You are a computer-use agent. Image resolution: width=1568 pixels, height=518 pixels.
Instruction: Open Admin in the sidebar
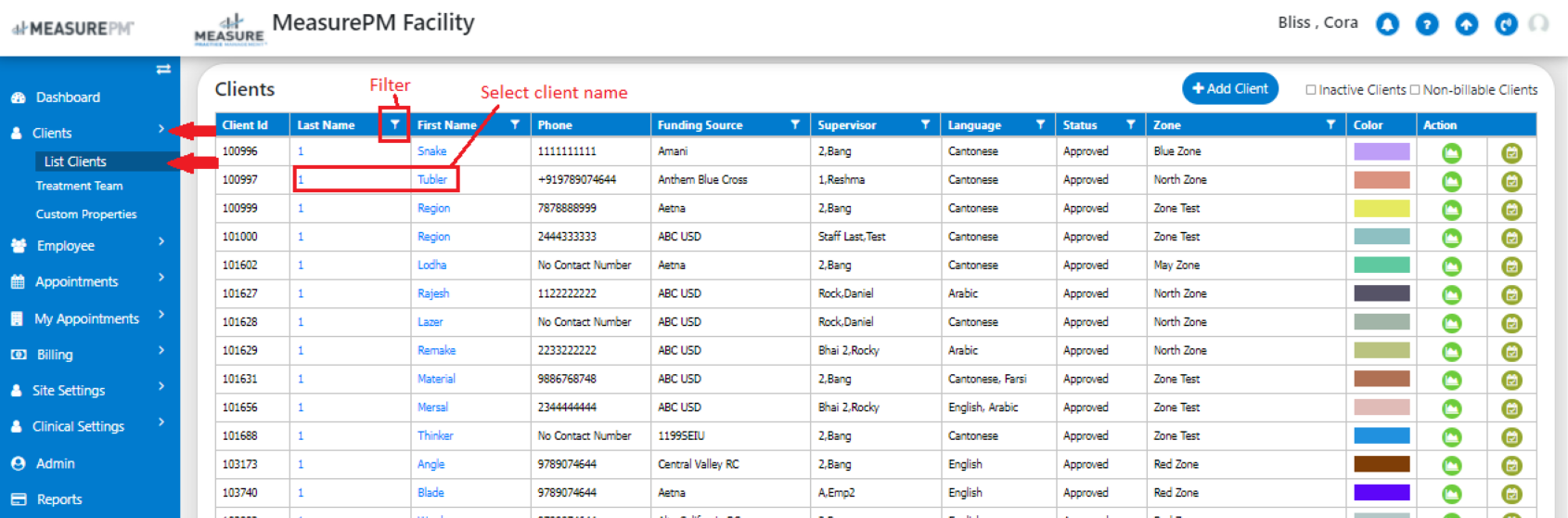pyautogui.click(x=56, y=463)
